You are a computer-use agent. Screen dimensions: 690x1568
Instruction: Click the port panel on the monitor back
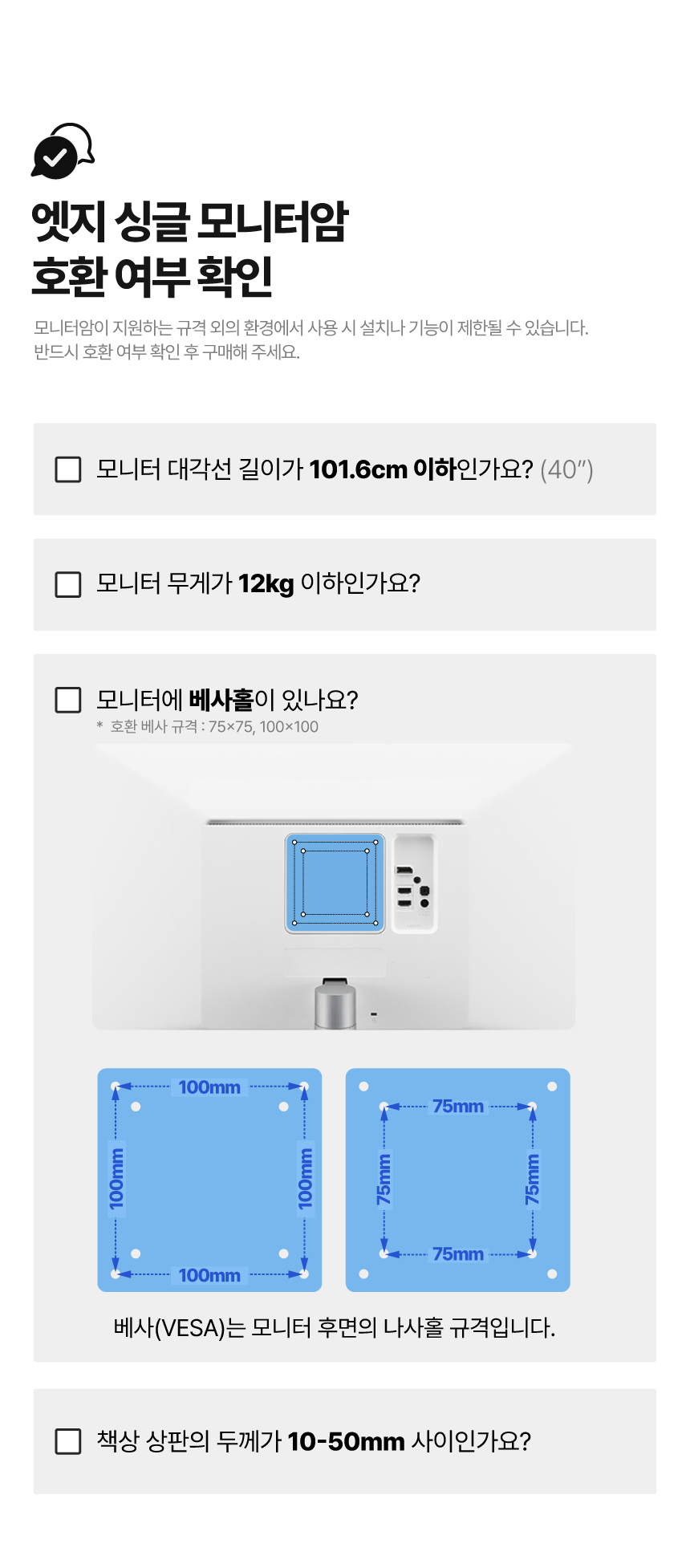click(x=415, y=884)
